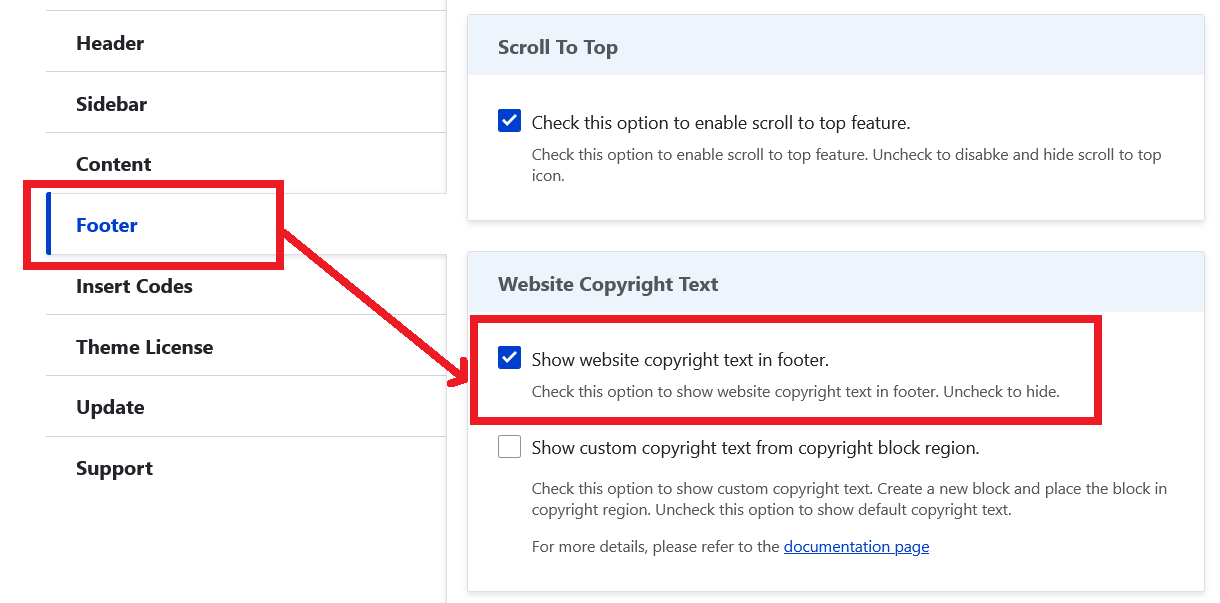1220x603 pixels.
Task: Open the Header settings section
Action: pyautogui.click(x=110, y=43)
